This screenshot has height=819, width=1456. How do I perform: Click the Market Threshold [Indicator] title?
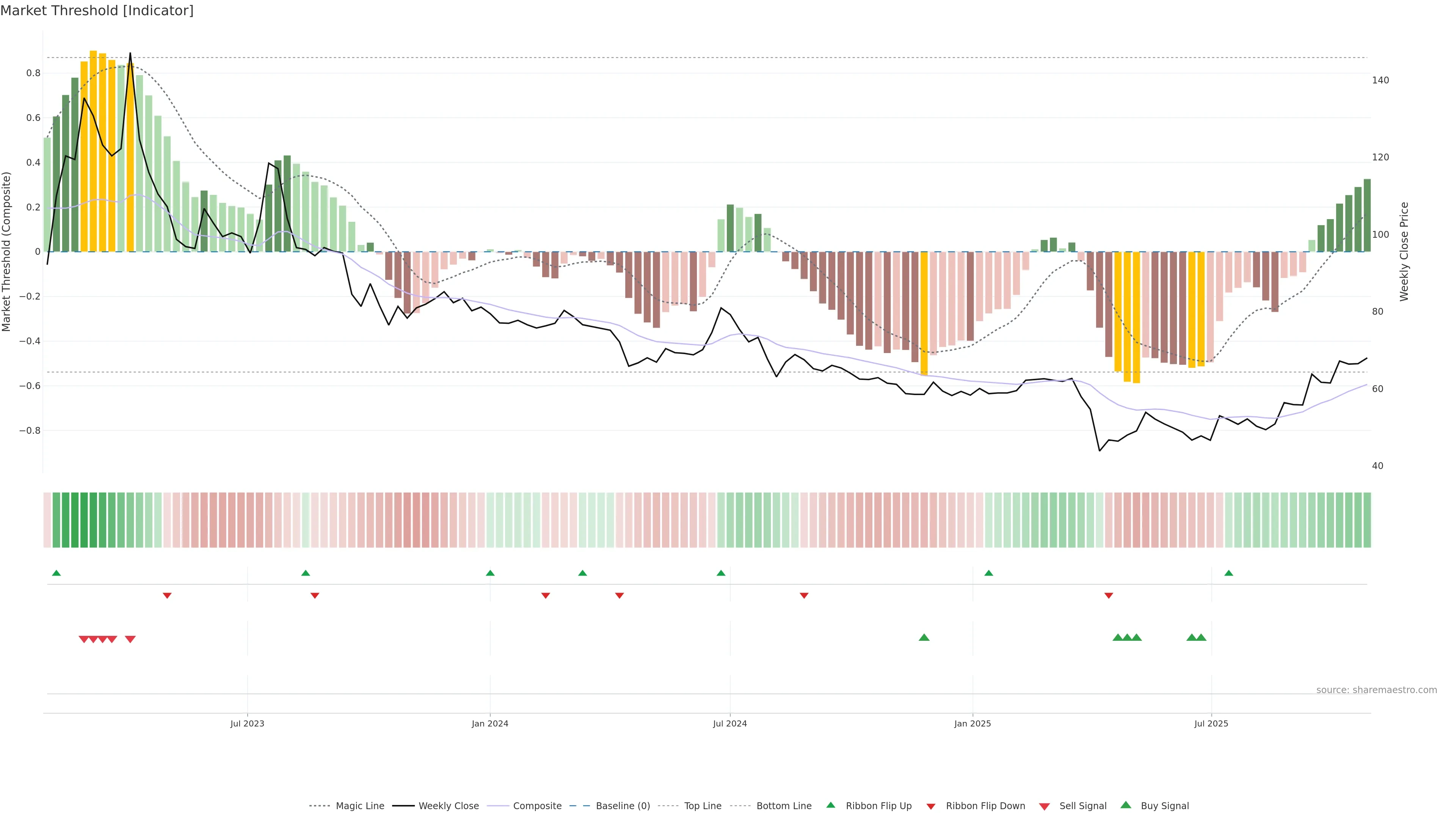(97, 11)
